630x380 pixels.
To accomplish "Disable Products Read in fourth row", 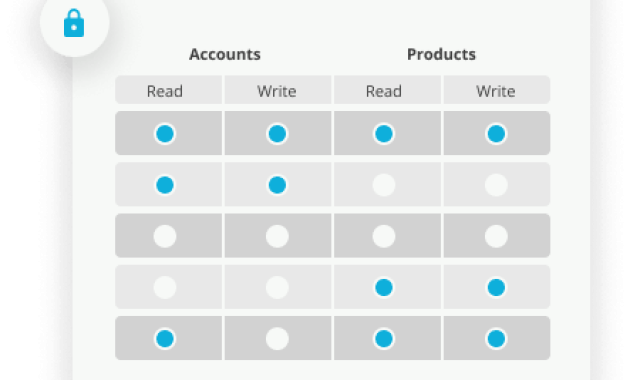I will pos(384,287).
